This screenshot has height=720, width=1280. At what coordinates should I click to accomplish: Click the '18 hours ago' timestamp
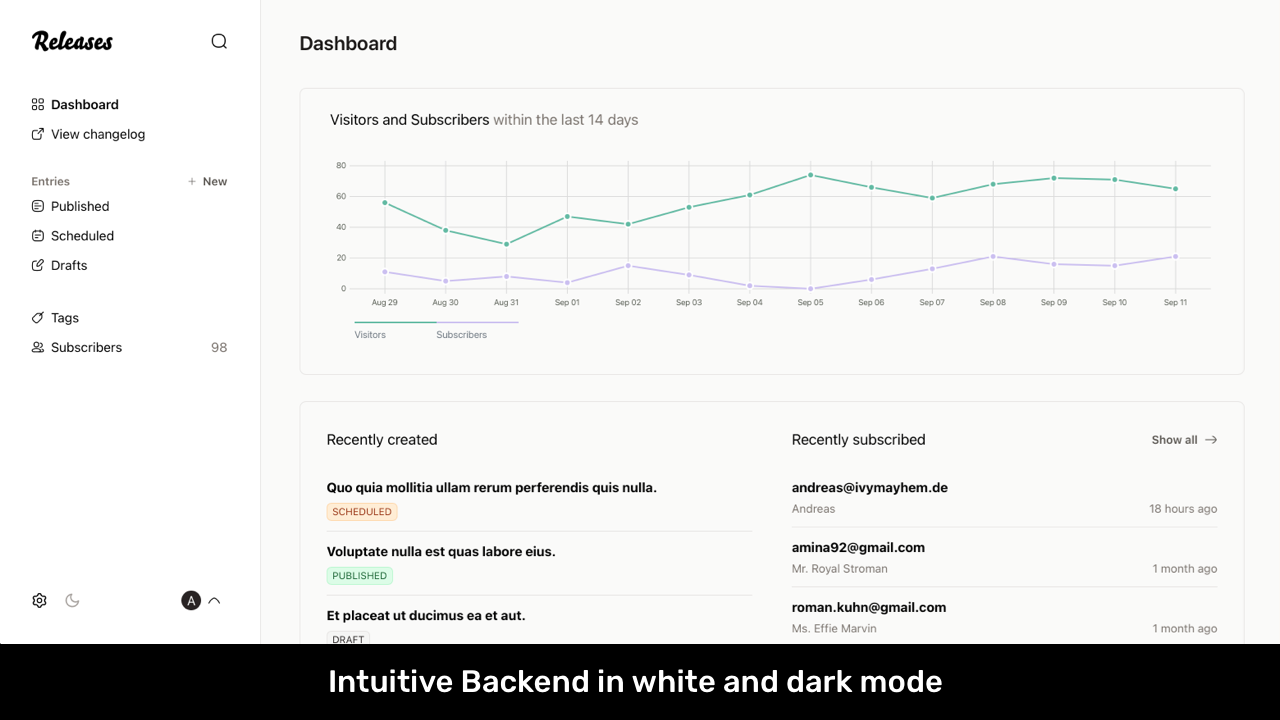click(x=1183, y=509)
